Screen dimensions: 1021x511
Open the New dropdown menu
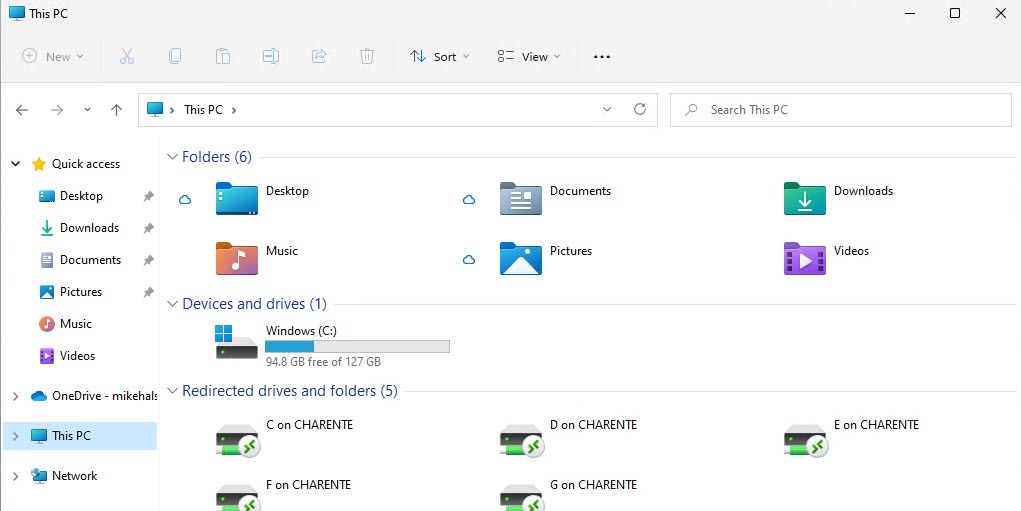pyautogui.click(x=53, y=57)
